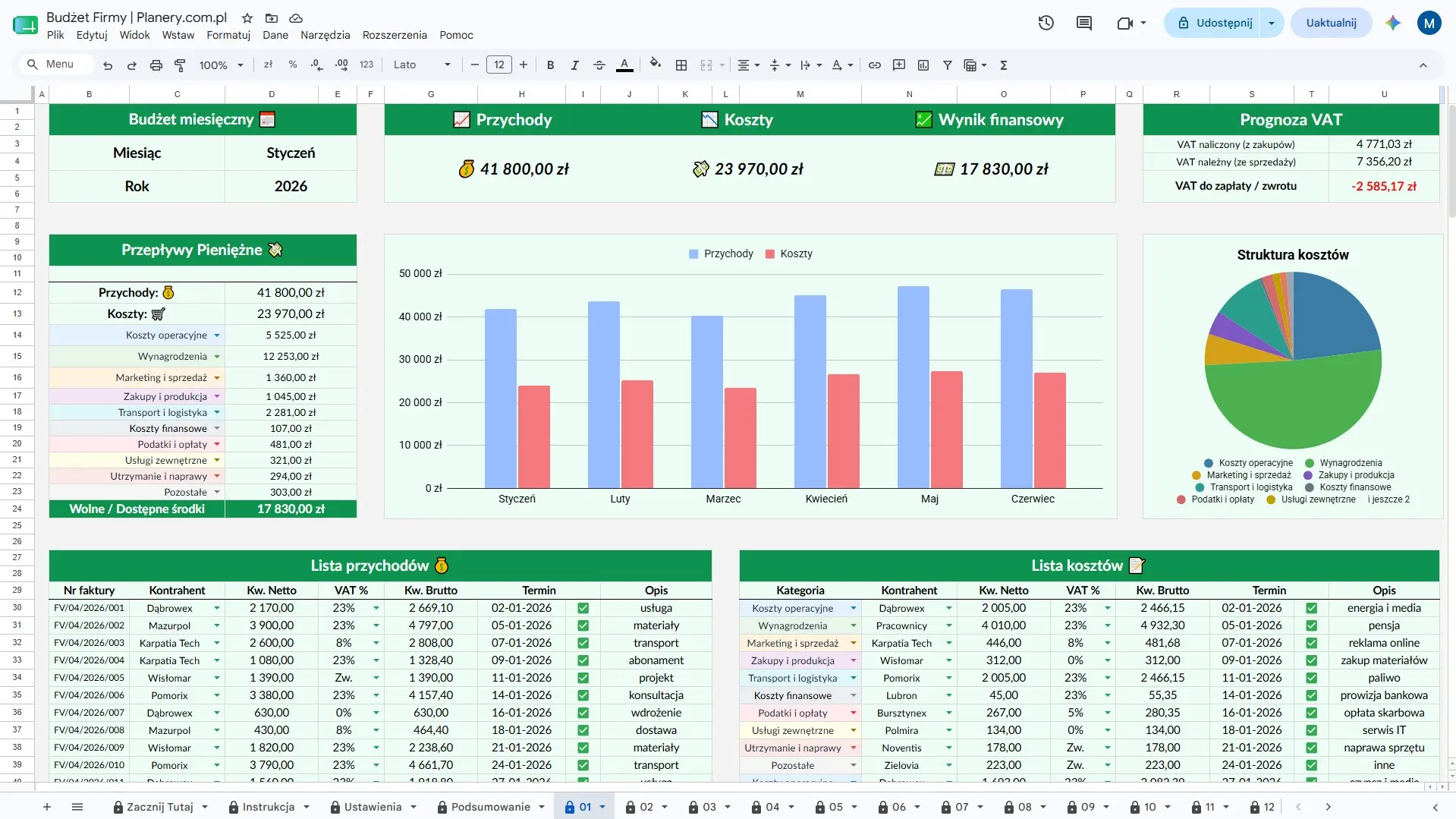Open the functions sigma menu
1456x819 pixels.
pos(1004,65)
